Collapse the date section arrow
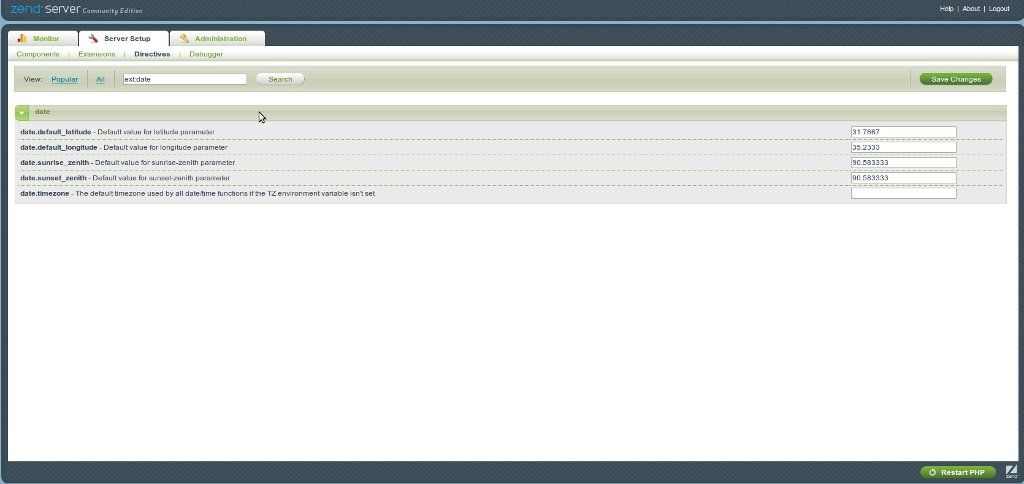1024x484 pixels. [x=22, y=113]
